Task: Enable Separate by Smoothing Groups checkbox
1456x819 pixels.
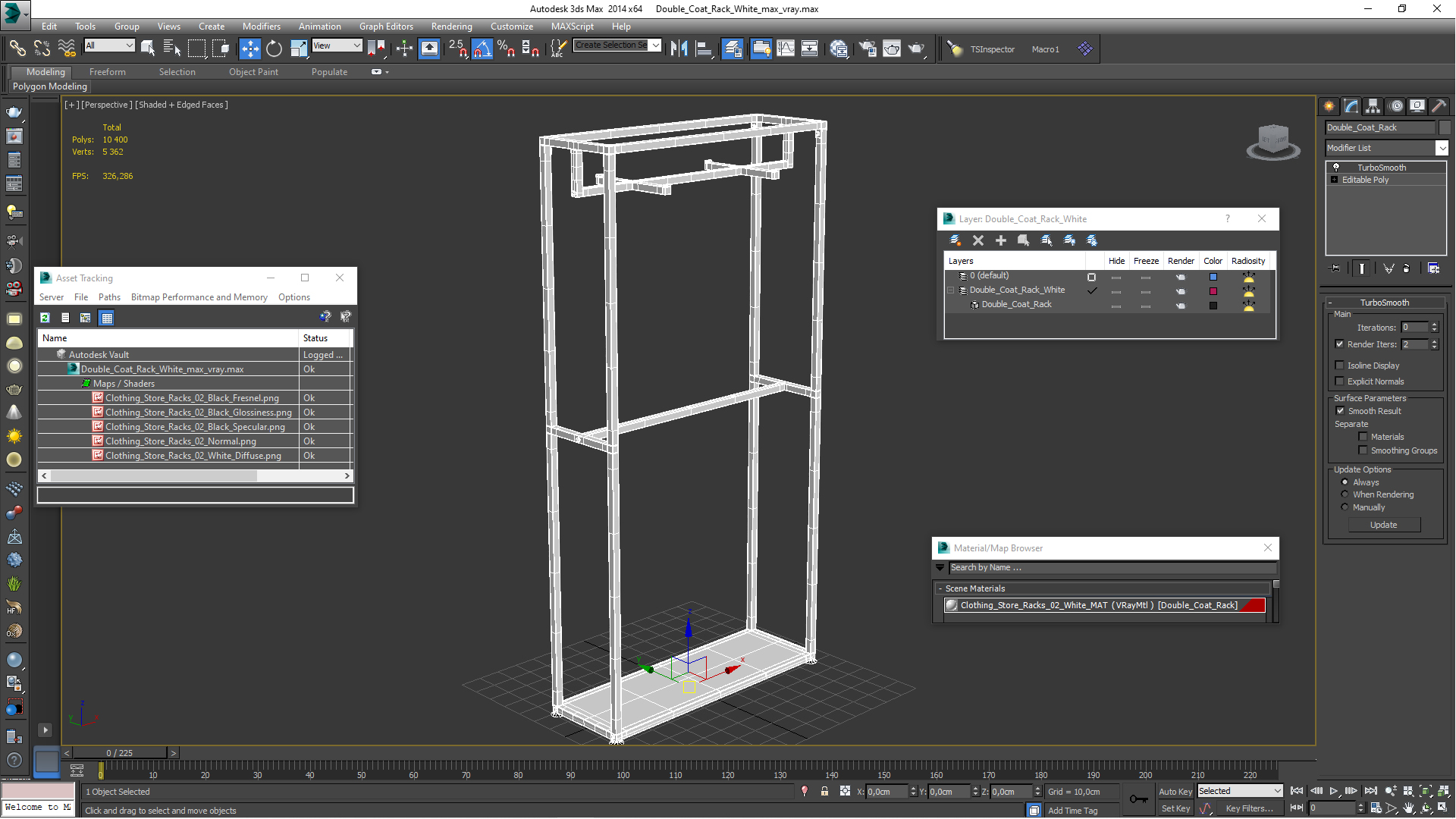Action: 1363,450
